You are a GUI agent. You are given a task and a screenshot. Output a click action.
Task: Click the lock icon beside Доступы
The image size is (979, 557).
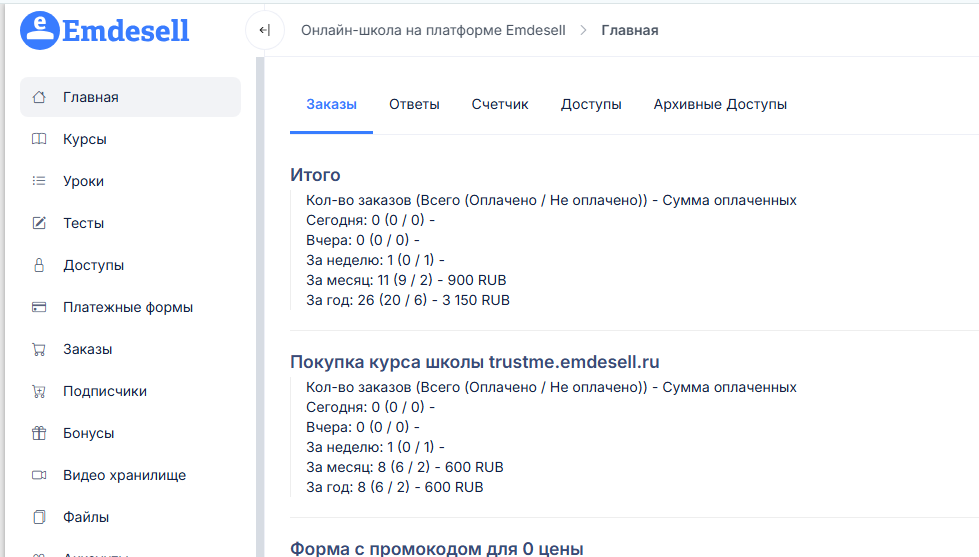39,265
